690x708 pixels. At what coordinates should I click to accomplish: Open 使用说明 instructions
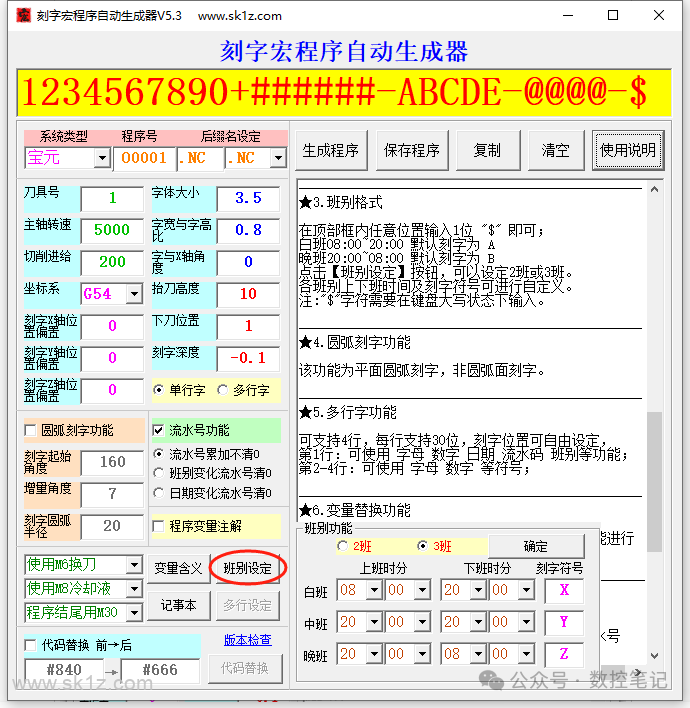coord(628,150)
